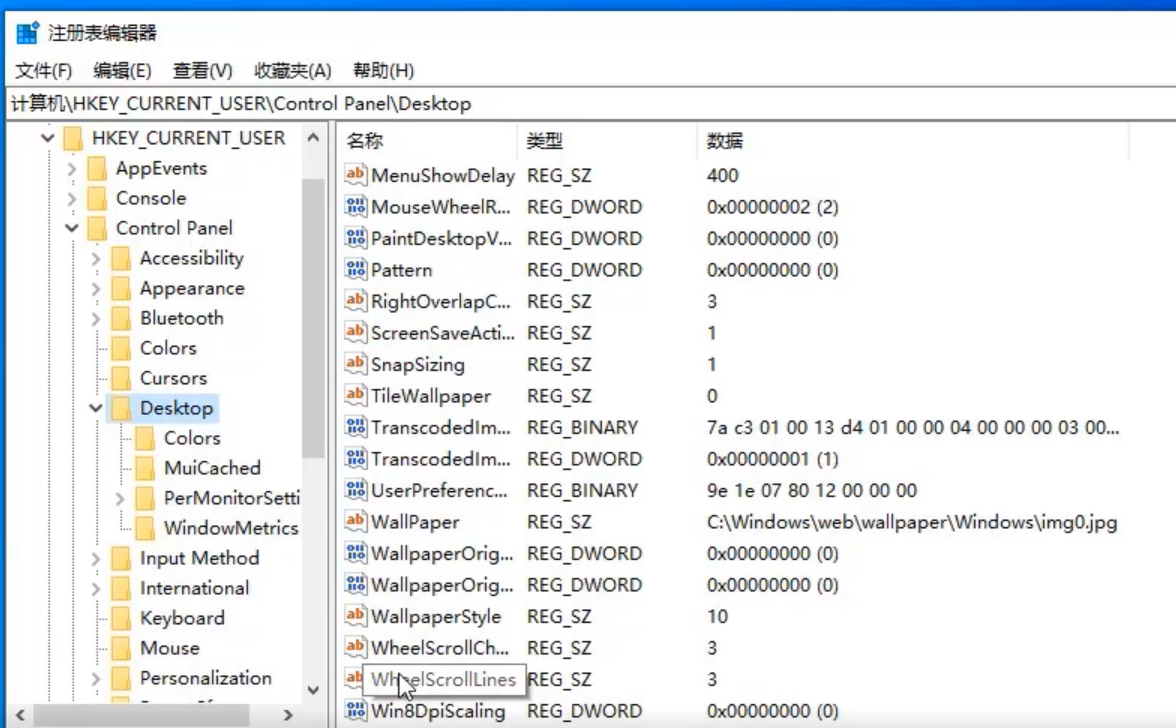1176x728 pixels.
Task: Select the International key
Action: coord(194,588)
